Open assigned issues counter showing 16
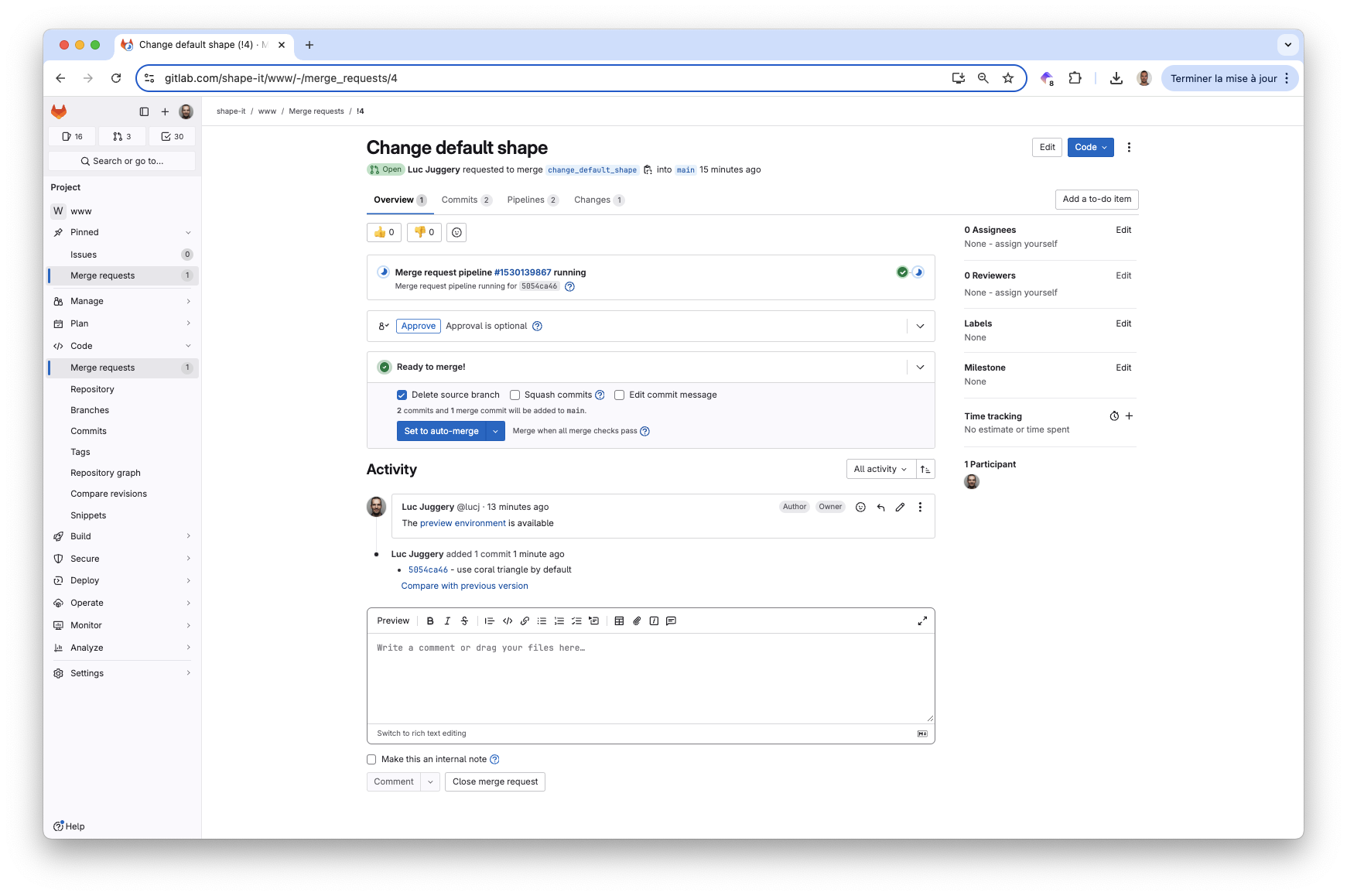The width and height of the screenshot is (1347, 896). click(x=72, y=136)
